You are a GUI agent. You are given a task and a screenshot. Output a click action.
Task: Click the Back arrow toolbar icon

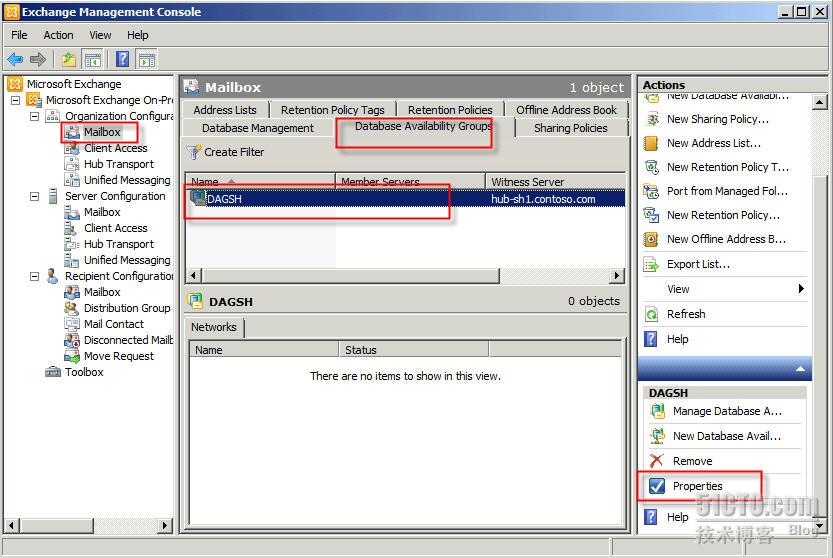[x=15, y=59]
